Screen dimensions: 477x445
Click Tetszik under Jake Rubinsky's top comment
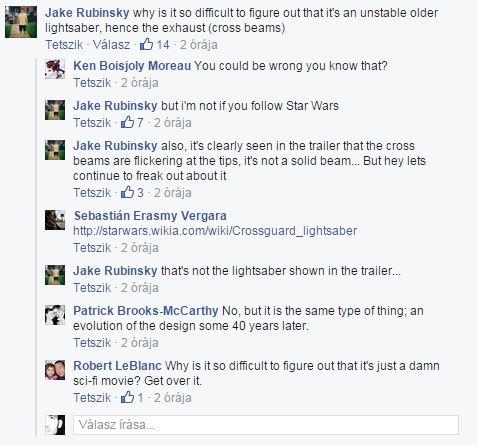click(64, 44)
